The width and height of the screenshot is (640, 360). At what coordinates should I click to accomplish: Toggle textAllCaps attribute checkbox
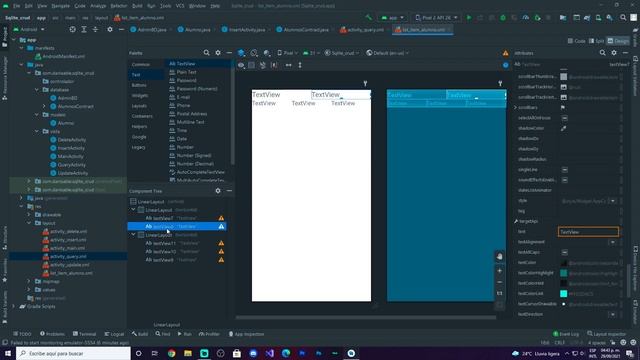(564, 252)
